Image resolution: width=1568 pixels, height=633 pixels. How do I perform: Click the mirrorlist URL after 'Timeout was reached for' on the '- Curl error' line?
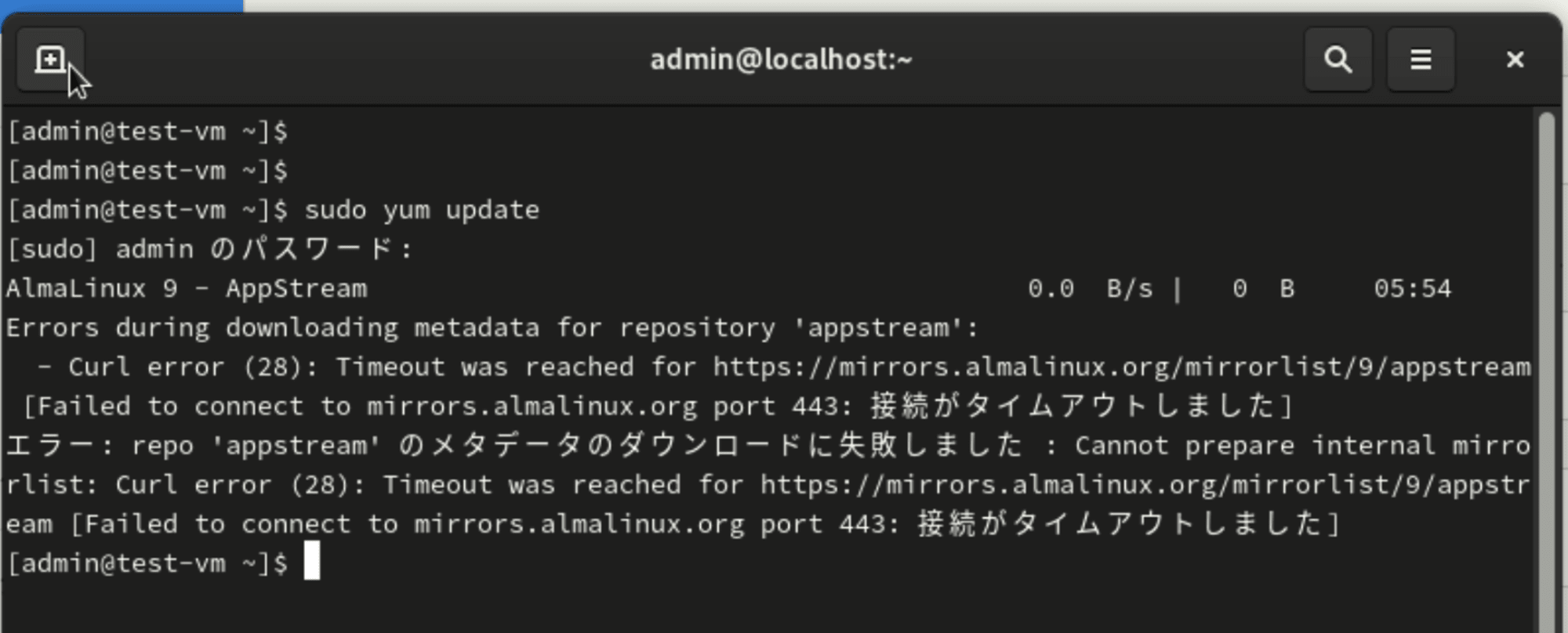click(1122, 367)
